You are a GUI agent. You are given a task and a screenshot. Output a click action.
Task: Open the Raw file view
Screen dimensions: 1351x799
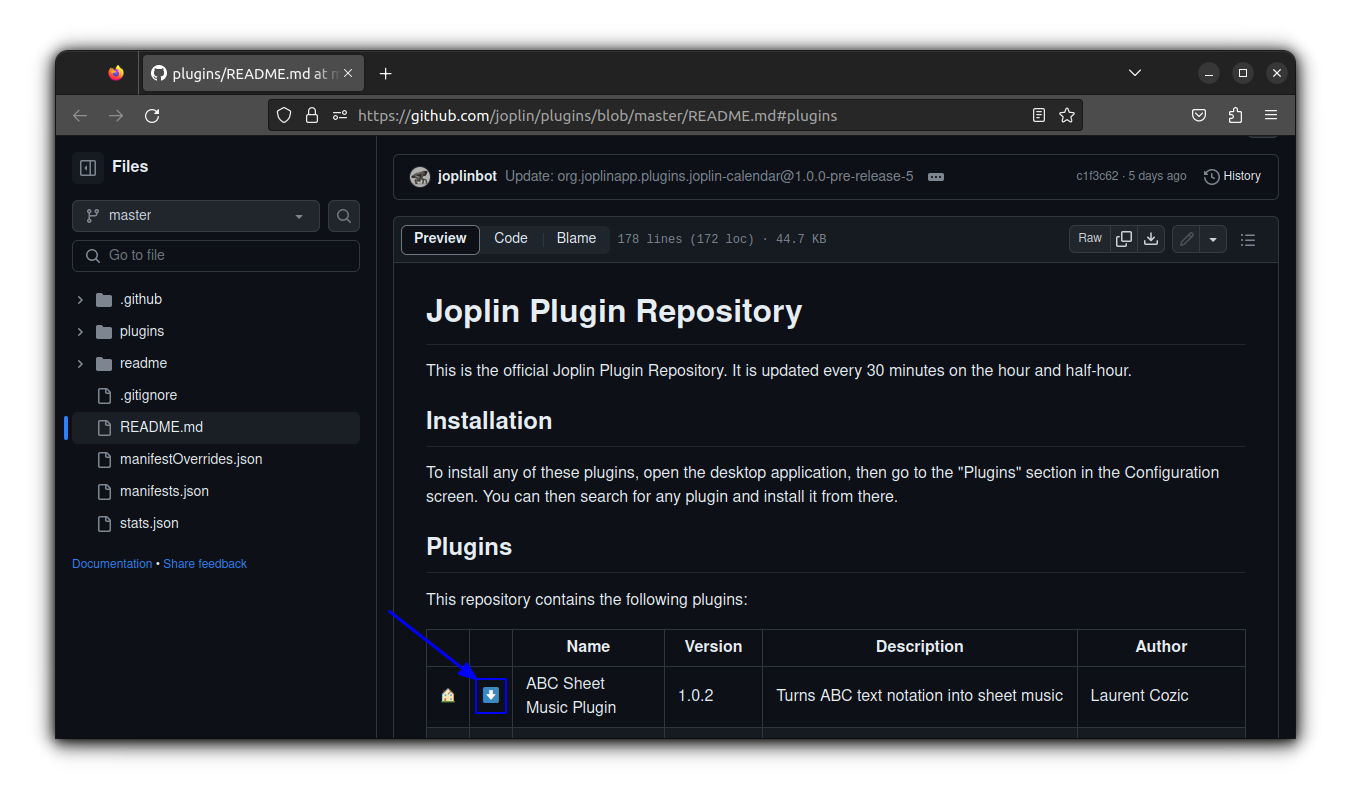click(x=1090, y=239)
